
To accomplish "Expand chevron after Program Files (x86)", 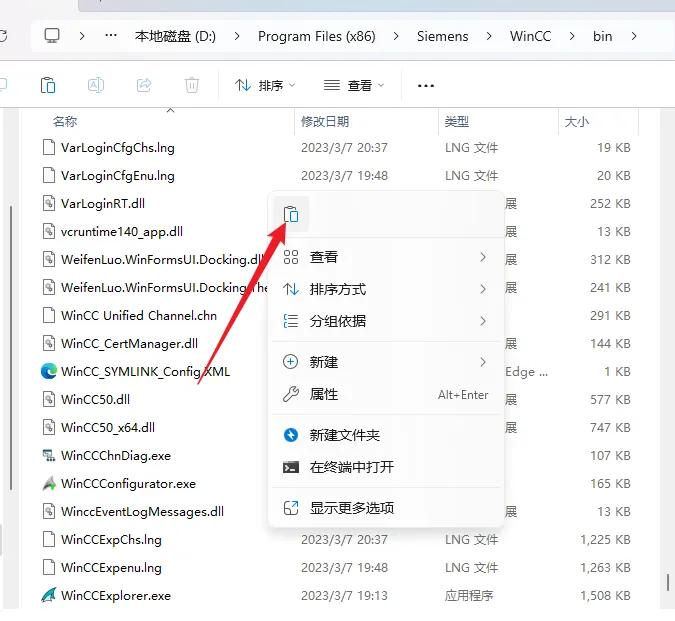I will (x=396, y=36).
